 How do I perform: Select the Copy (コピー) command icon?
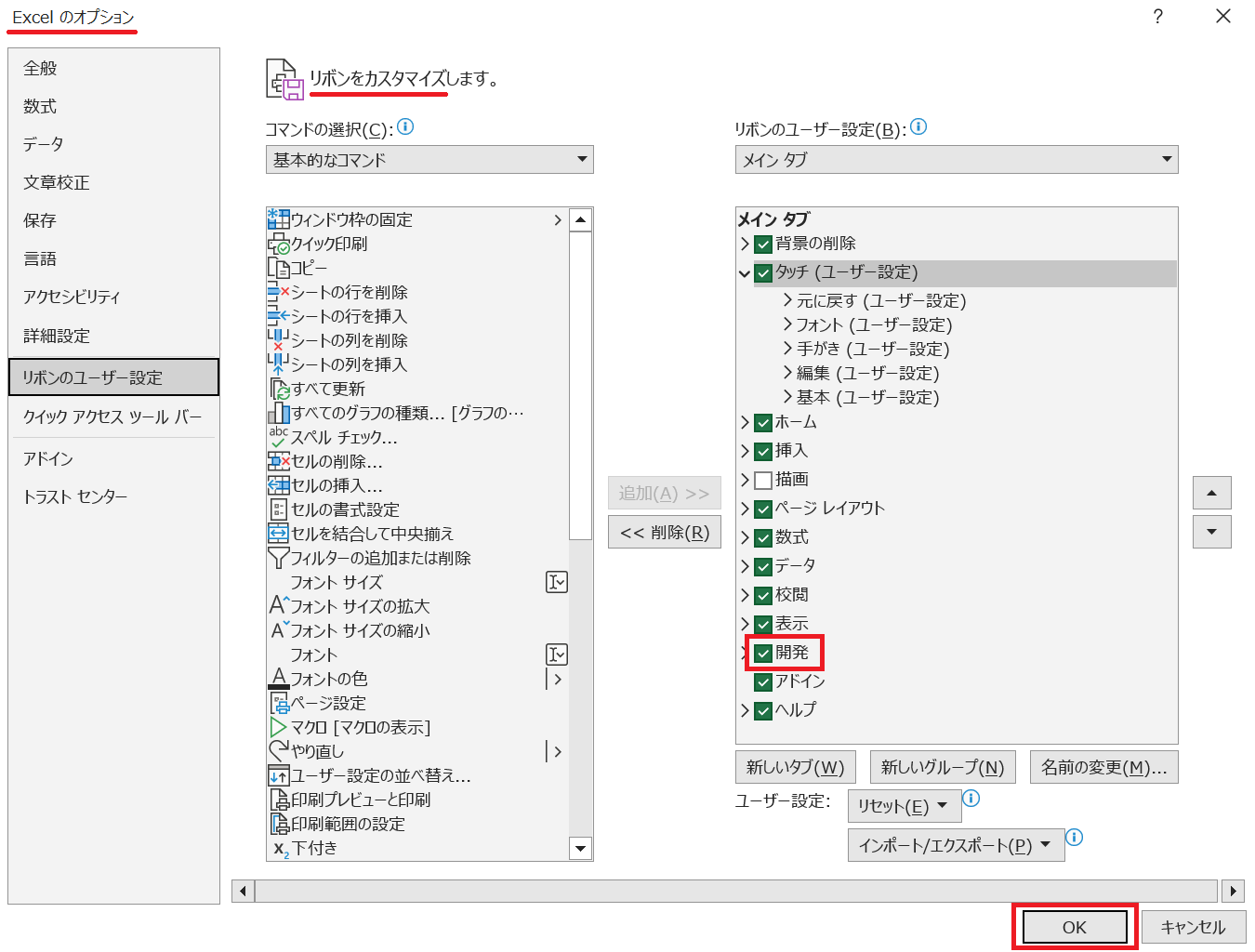278,269
